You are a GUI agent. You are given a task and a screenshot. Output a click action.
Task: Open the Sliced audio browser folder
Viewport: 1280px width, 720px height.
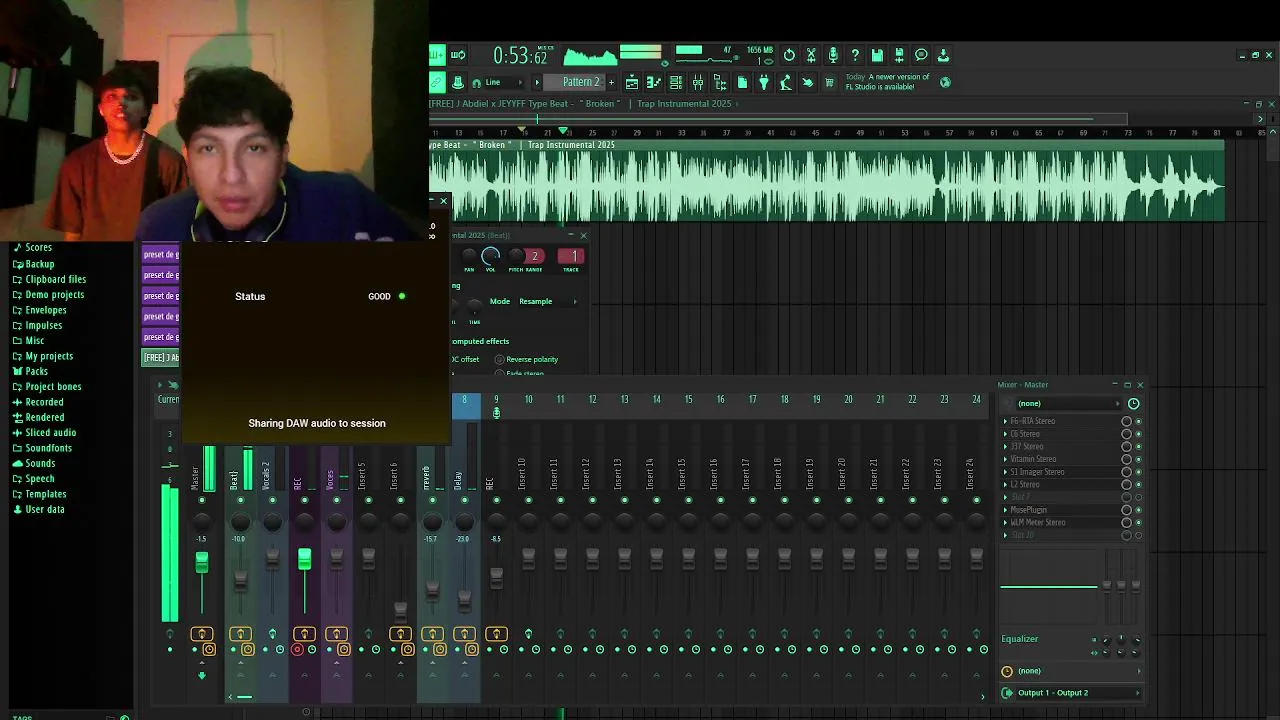tap(50, 433)
